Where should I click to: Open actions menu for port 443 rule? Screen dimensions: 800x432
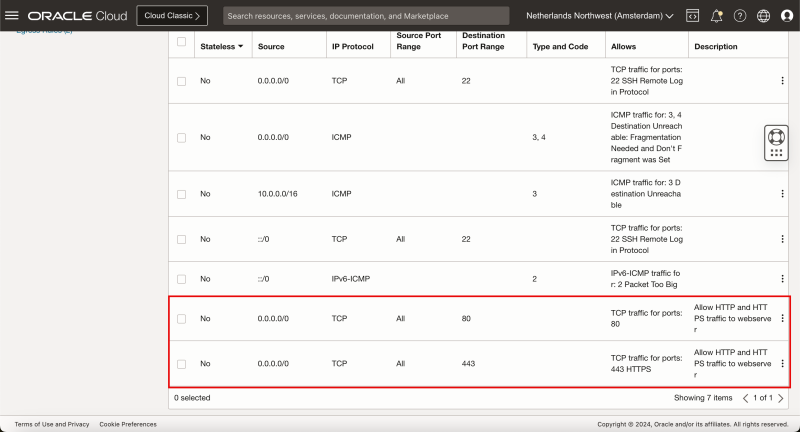click(x=783, y=364)
